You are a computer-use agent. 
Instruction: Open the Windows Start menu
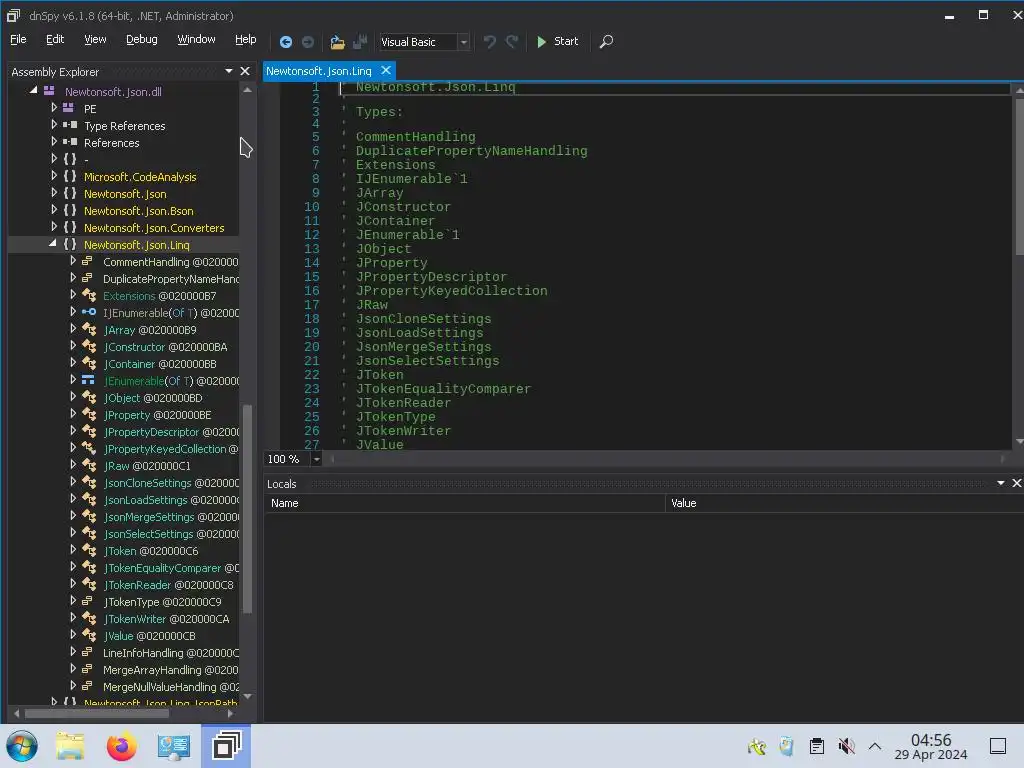click(22, 746)
